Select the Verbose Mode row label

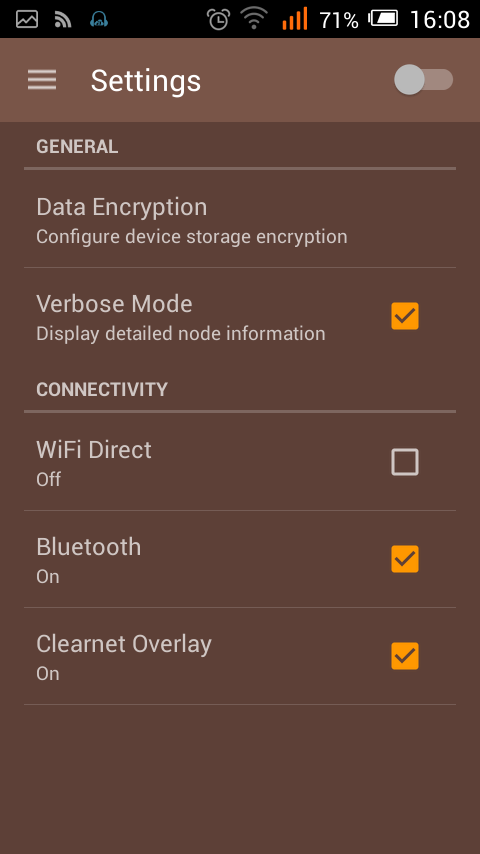pyautogui.click(x=114, y=304)
